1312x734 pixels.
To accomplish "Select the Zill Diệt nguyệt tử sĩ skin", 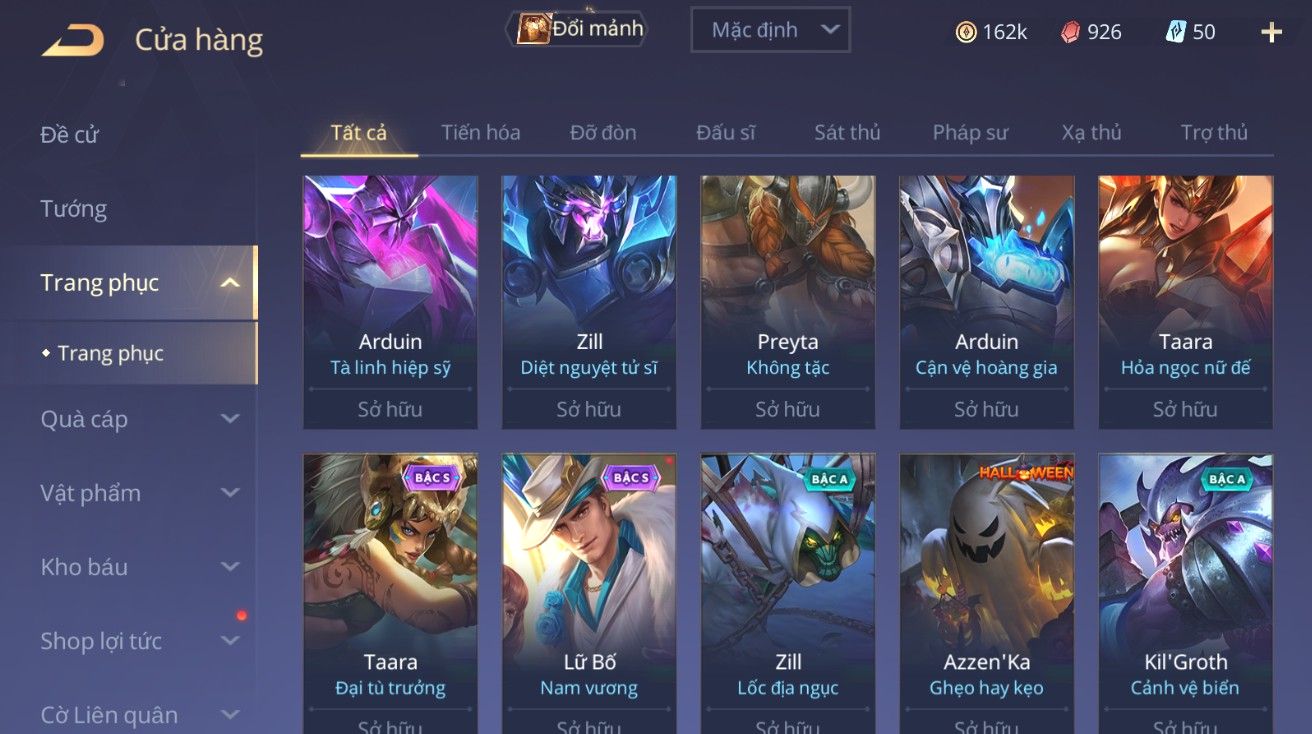I will click(x=589, y=302).
